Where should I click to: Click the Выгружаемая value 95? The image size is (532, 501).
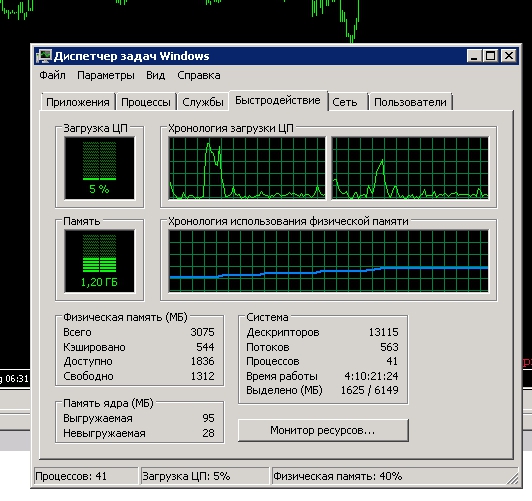[x=208, y=418]
